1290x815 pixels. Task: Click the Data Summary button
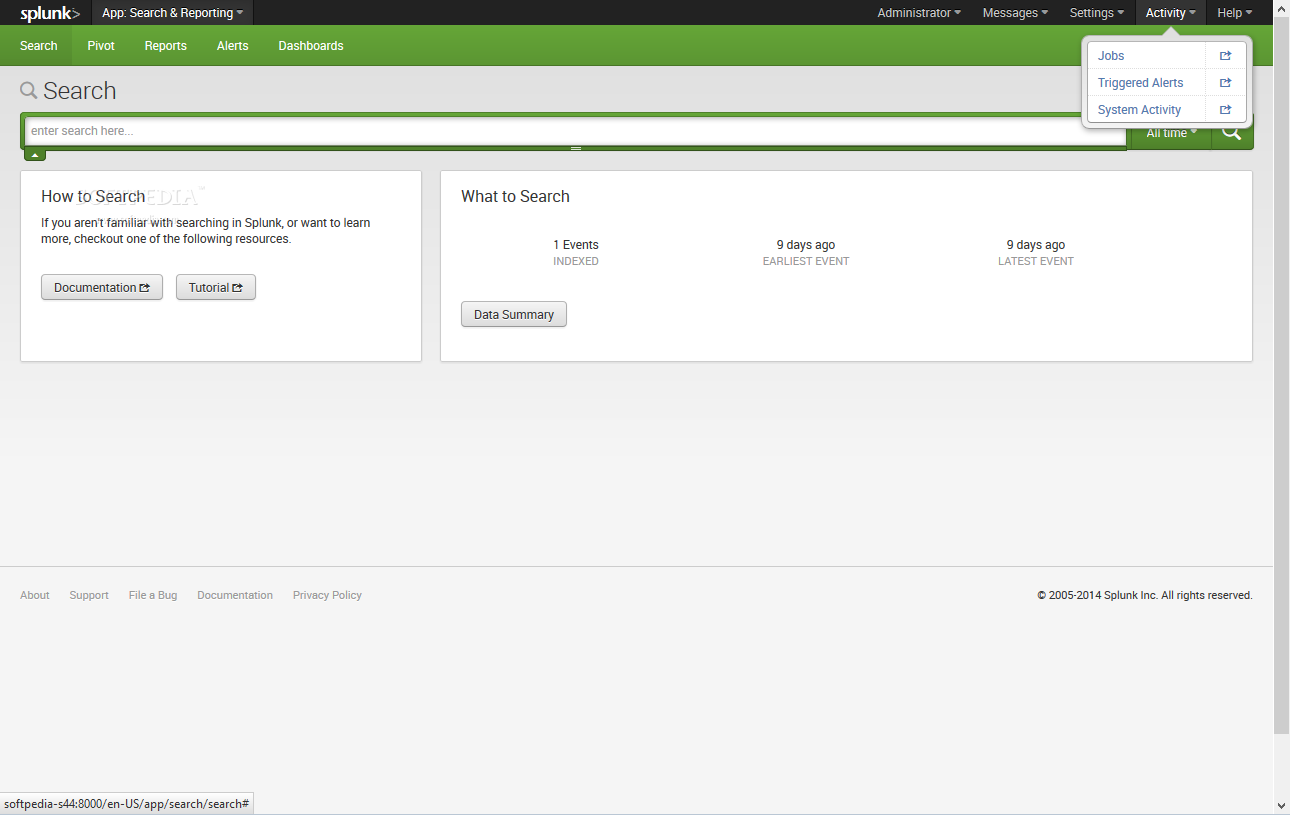[x=514, y=314]
